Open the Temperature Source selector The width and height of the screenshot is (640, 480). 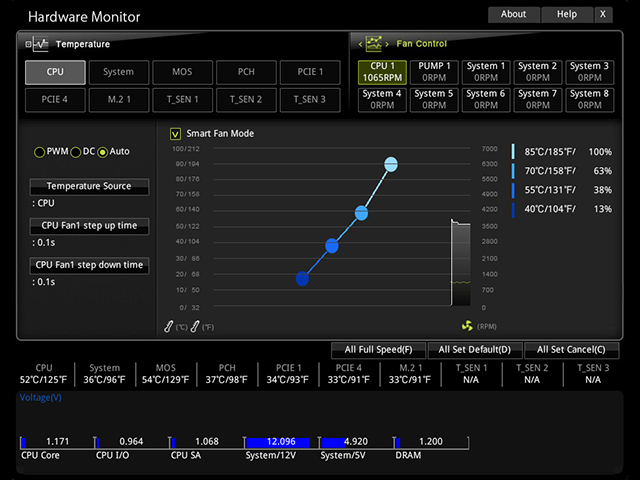tap(89, 186)
